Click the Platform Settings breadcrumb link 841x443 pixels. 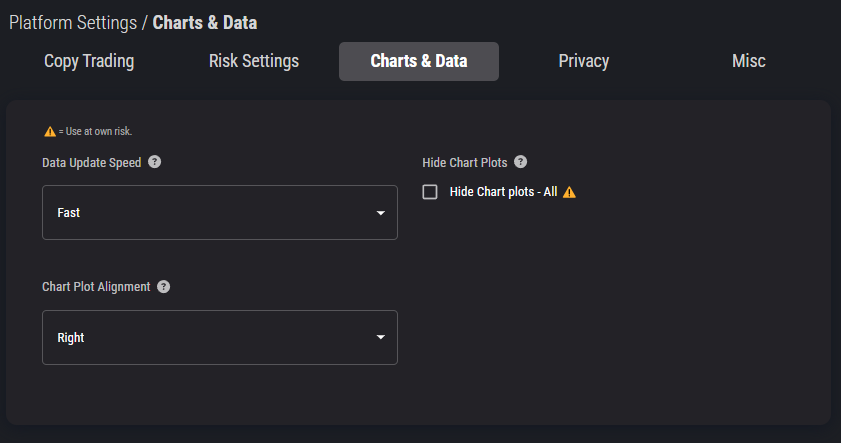click(x=73, y=23)
